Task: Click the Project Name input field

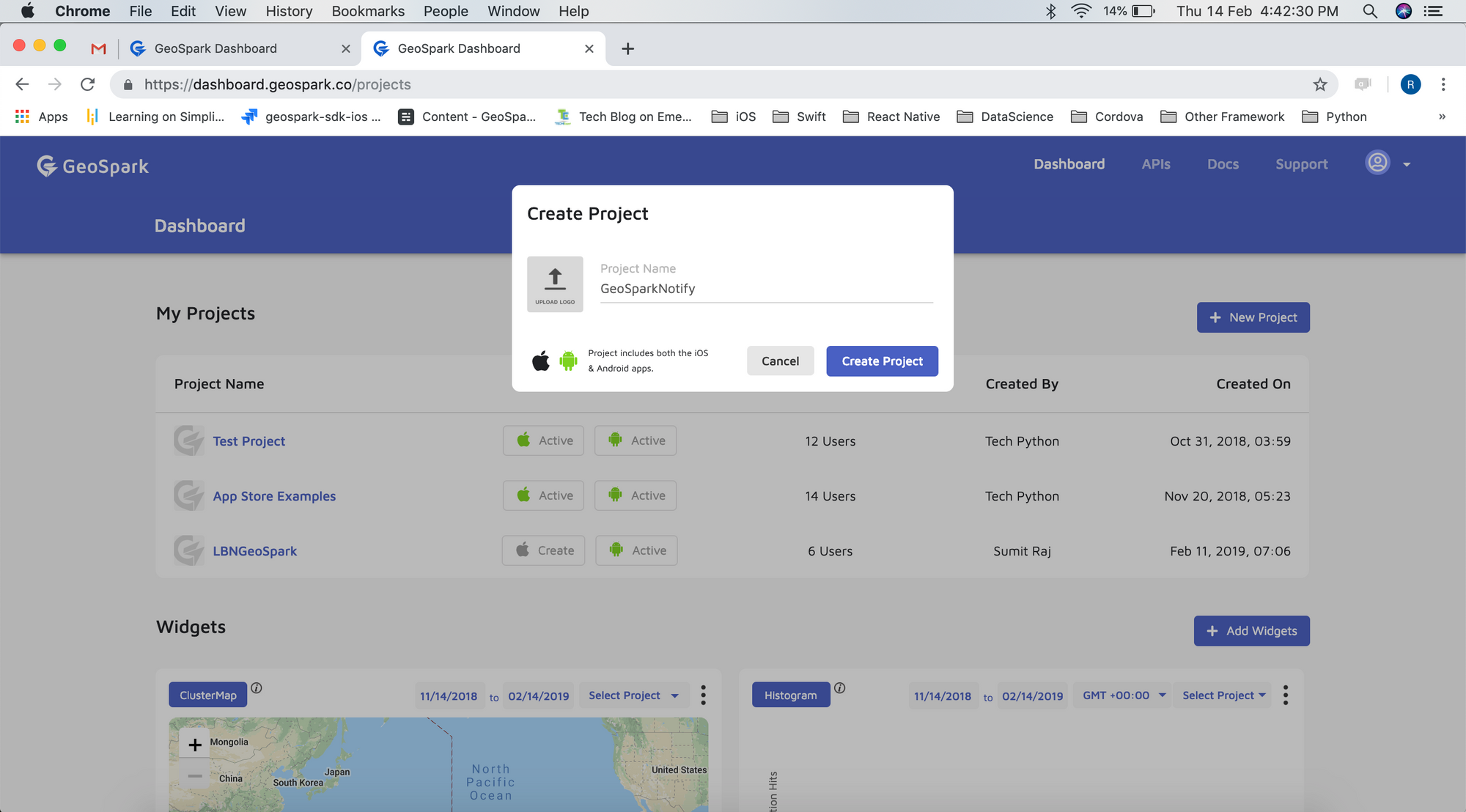Action: [x=766, y=289]
